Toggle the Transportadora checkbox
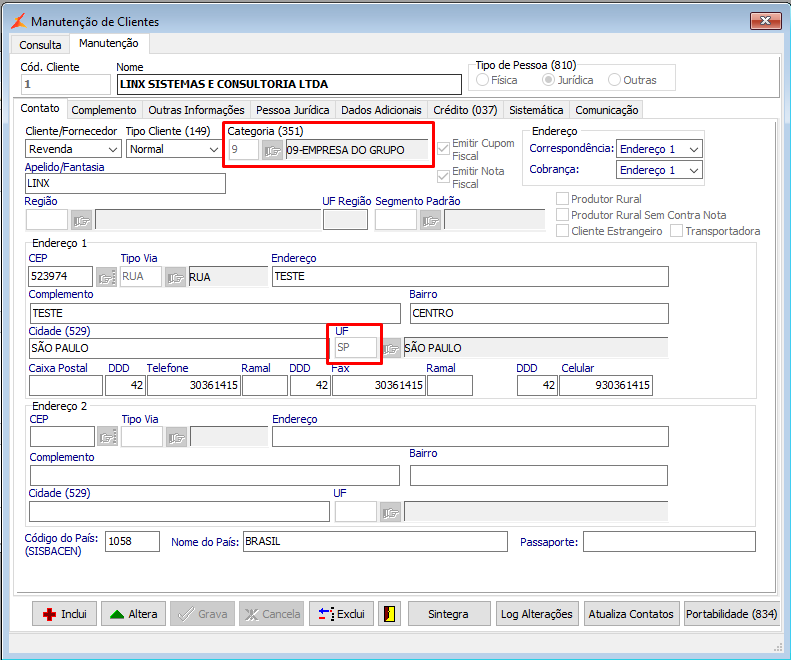The width and height of the screenshot is (791, 660). point(677,231)
